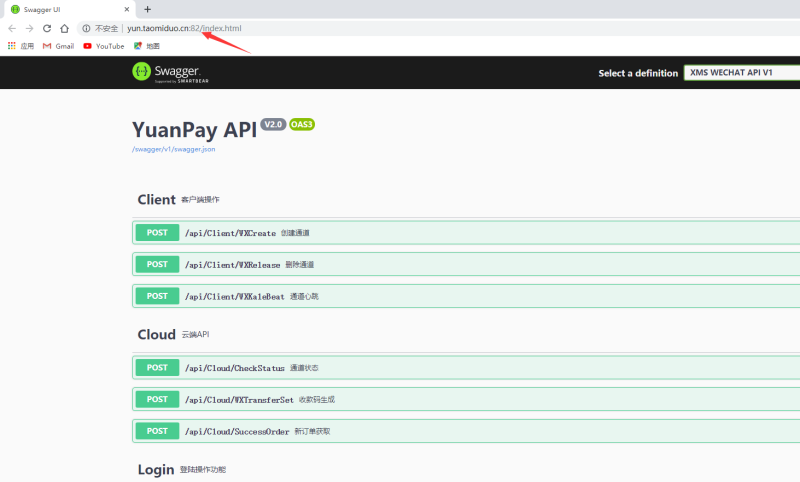800x482 pixels.
Task: Click the V2.0 version badge
Action: pyautogui.click(x=273, y=124)
